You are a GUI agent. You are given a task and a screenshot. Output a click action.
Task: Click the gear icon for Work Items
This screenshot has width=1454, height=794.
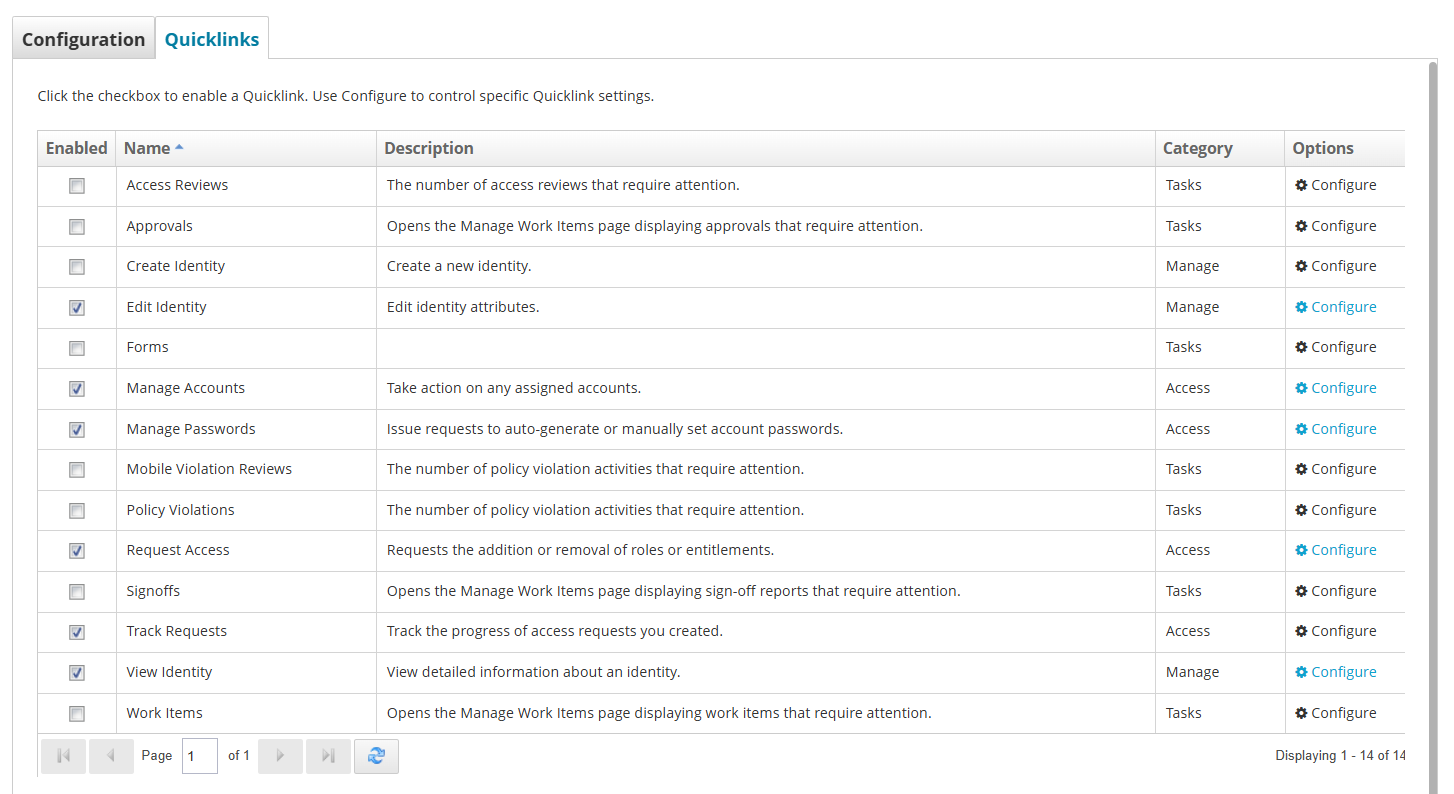point(1301,713)
